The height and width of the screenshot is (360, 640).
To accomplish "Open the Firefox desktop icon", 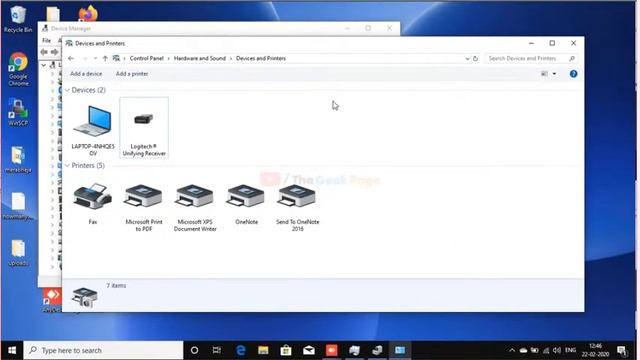I will 88,13.
